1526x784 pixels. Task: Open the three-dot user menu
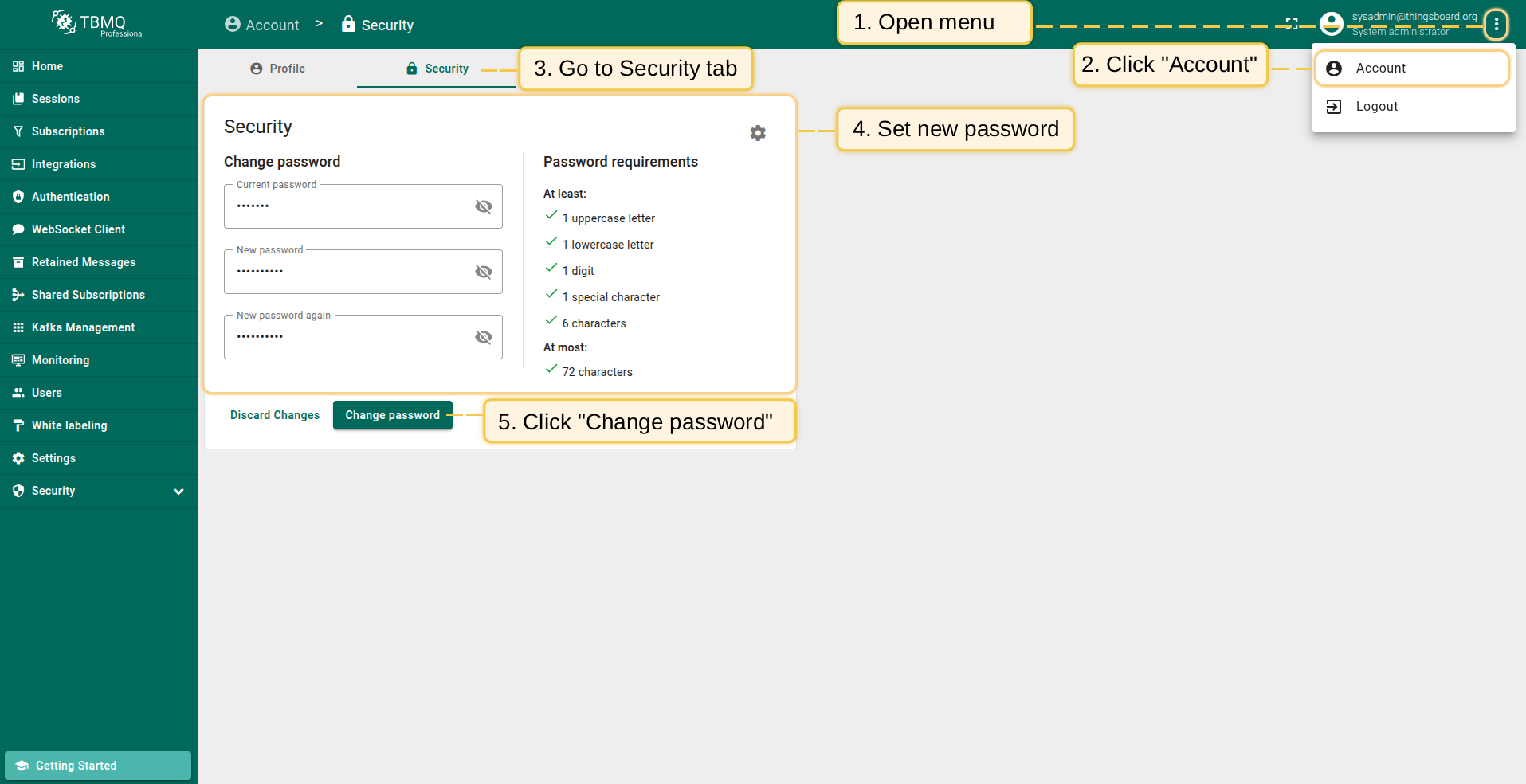[1496, 25]
